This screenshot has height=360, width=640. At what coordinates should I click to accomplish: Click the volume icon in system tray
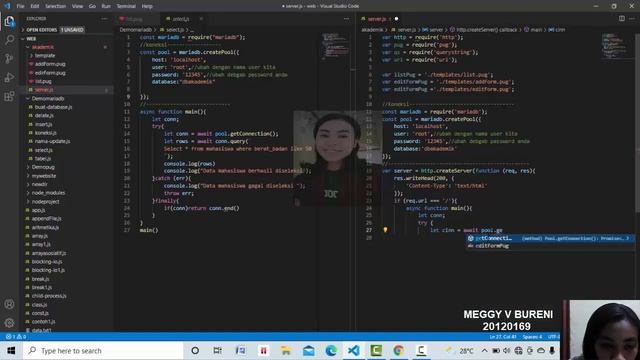[x=507, y=351]
